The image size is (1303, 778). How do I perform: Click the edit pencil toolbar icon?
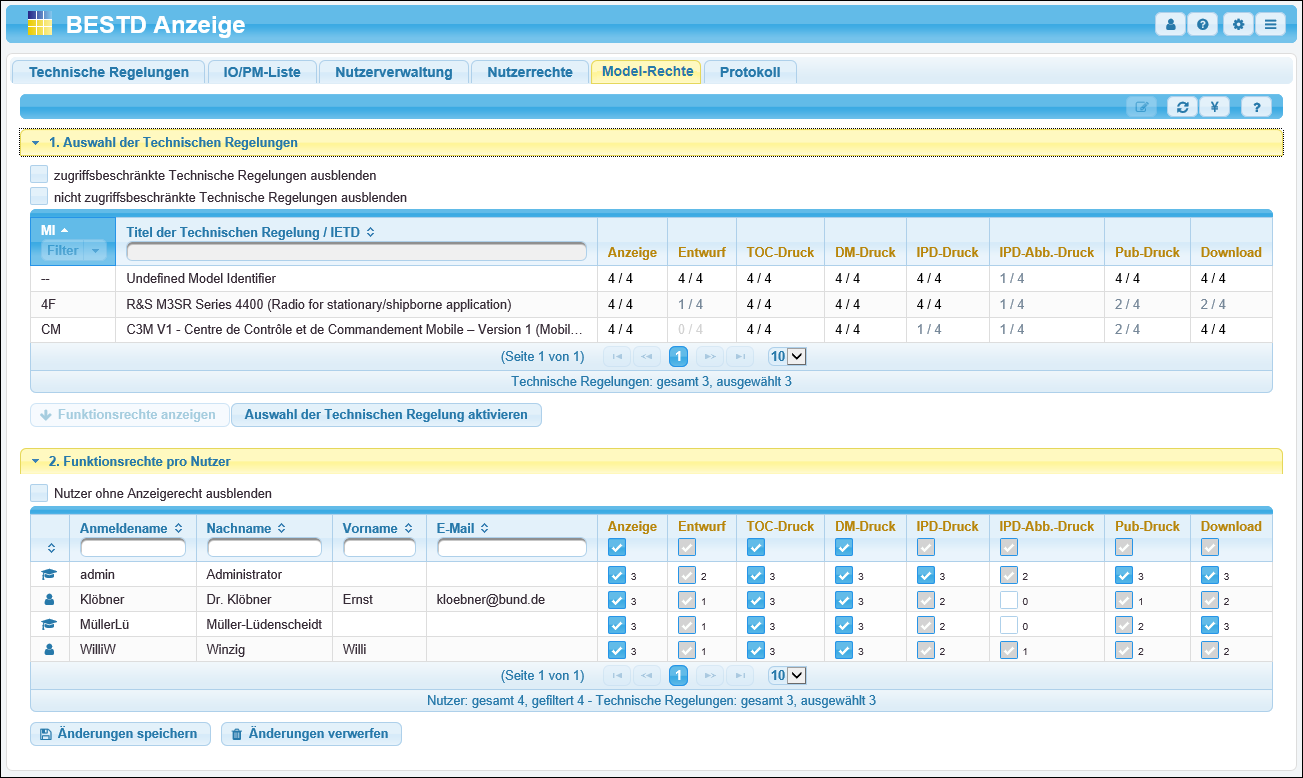pos(1142,107)
